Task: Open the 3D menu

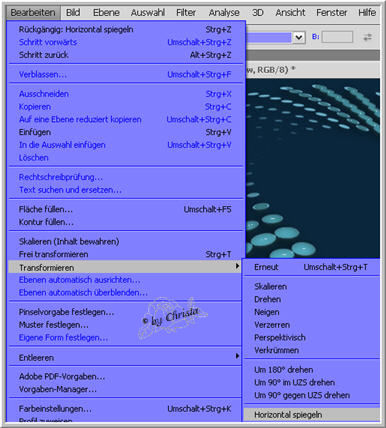Action: (258, 13)
